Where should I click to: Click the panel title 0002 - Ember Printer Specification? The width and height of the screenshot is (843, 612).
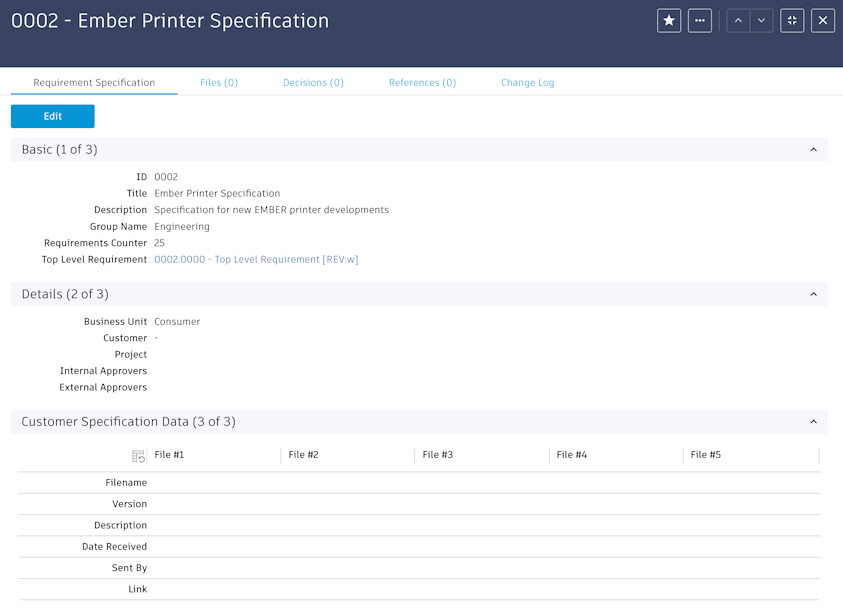[x=170, y=21]
